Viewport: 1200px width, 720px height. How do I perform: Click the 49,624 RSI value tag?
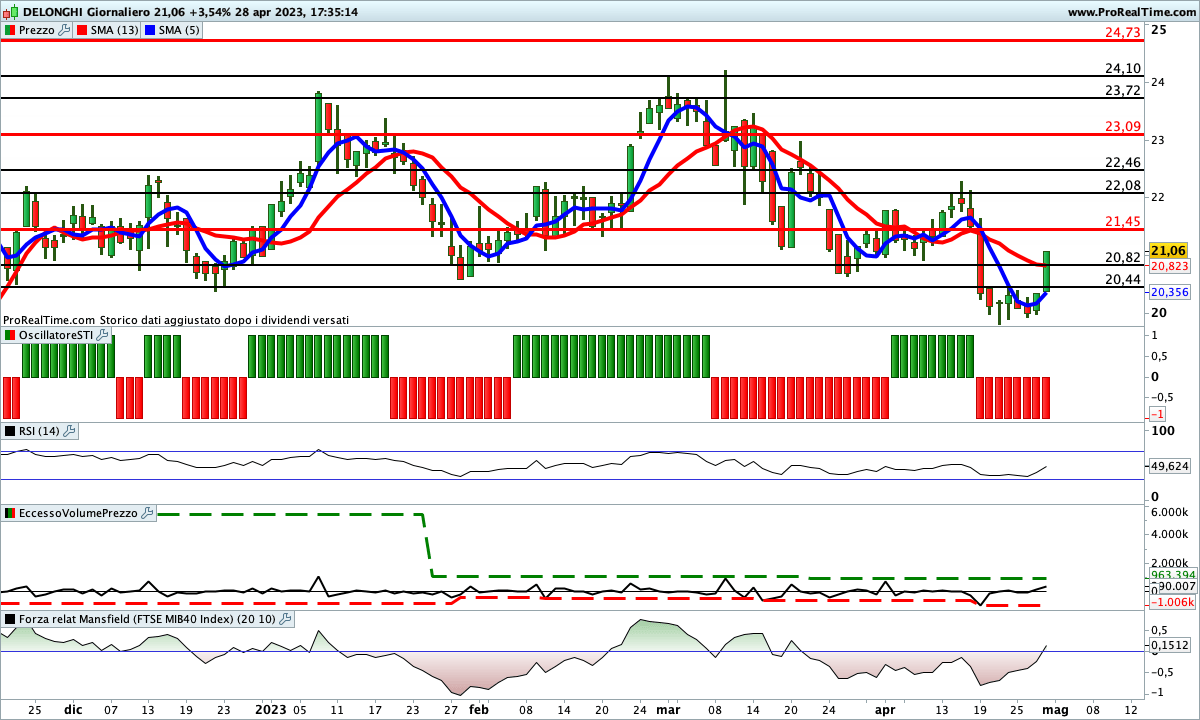(x=1169, y=466)
